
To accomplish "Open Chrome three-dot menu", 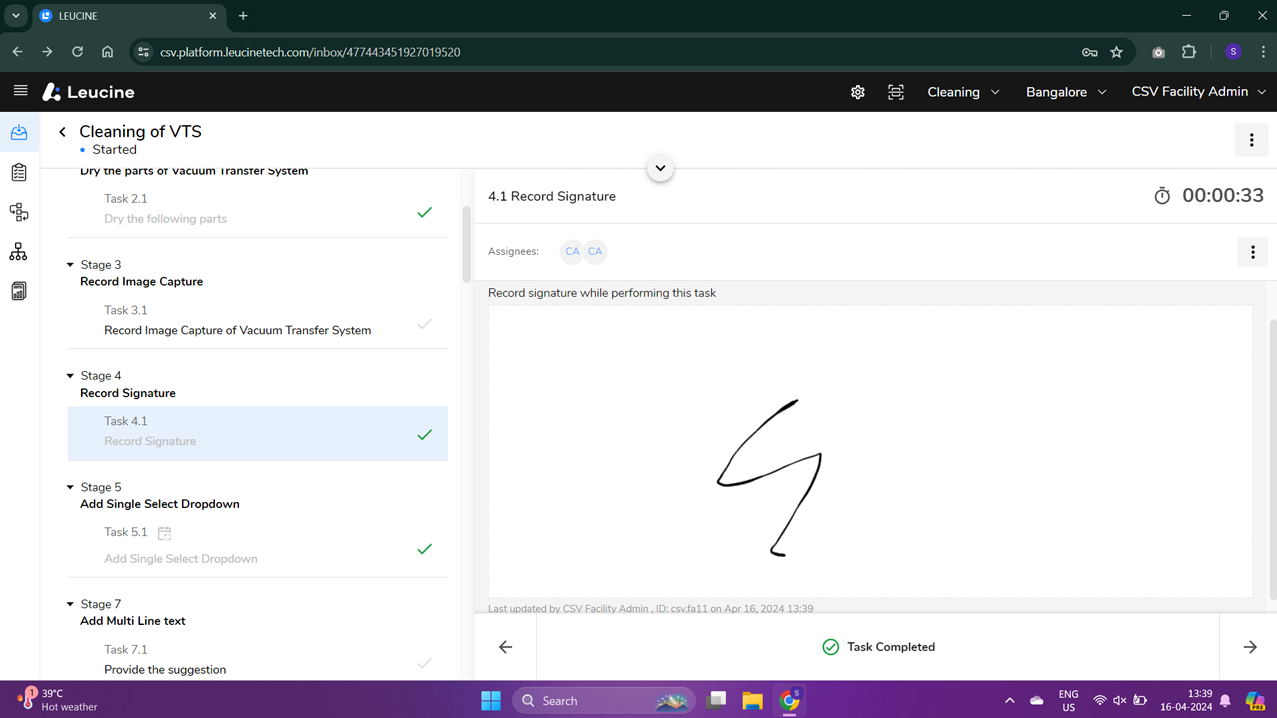I will (x=1263, y=52).
